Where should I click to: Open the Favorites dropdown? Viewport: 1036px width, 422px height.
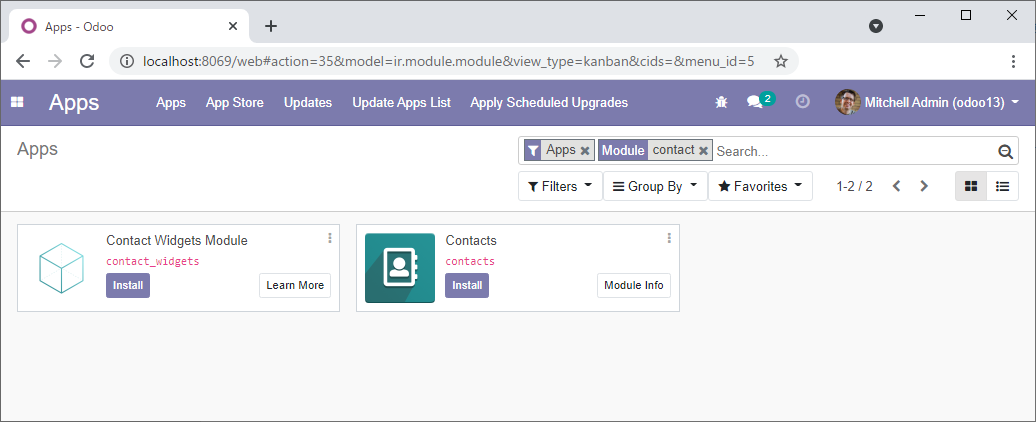click(760, 186)
